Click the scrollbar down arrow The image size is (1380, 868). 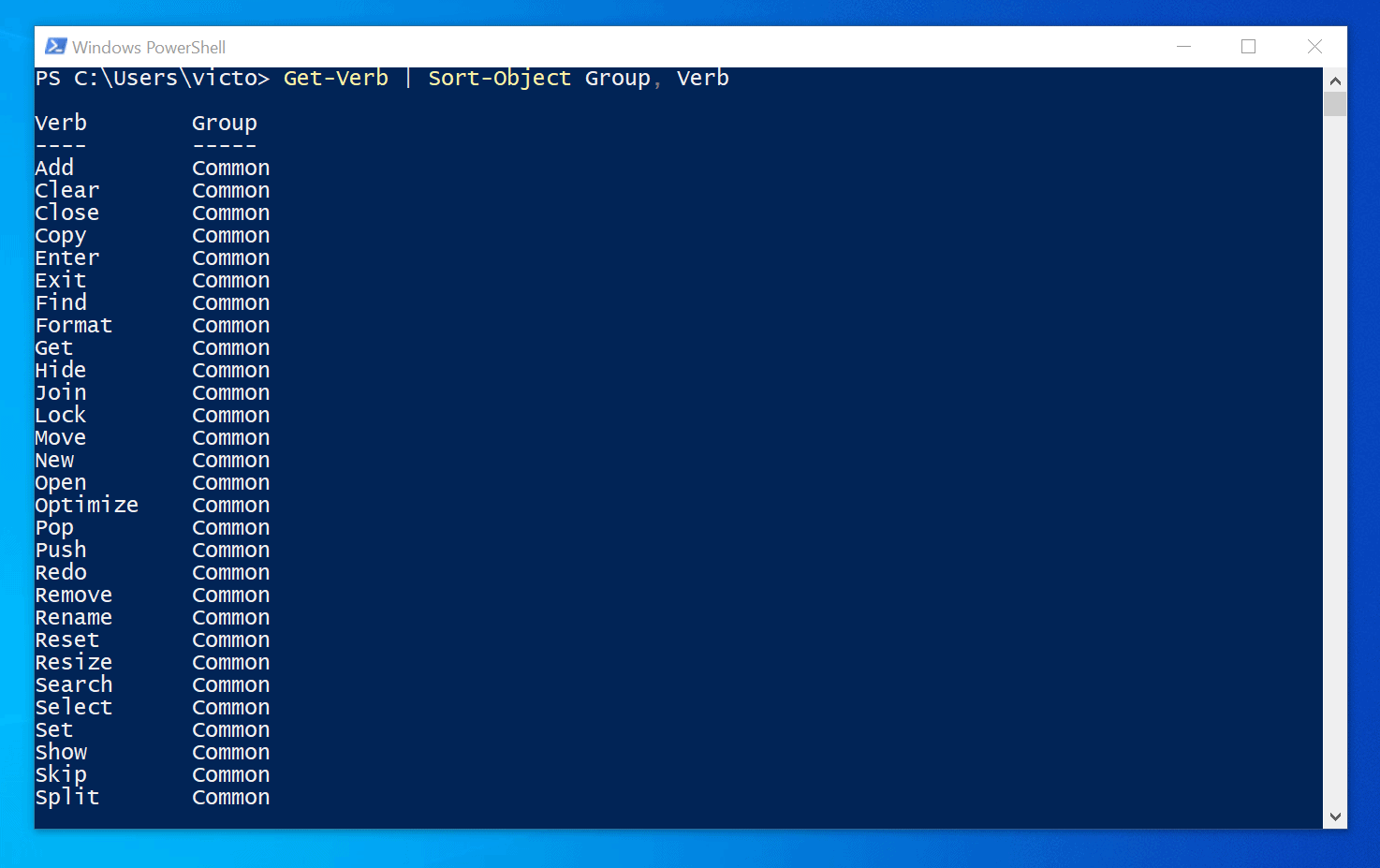tap(1335, 817)
